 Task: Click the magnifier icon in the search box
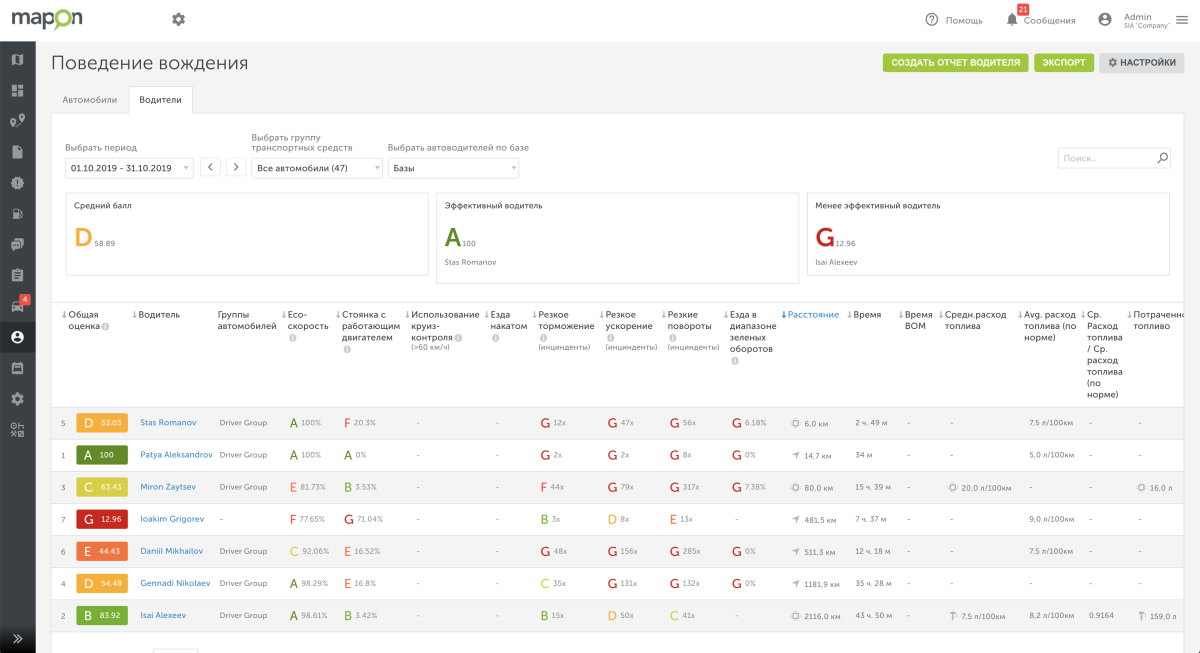pyautogui.click(x=1162, y=158)
